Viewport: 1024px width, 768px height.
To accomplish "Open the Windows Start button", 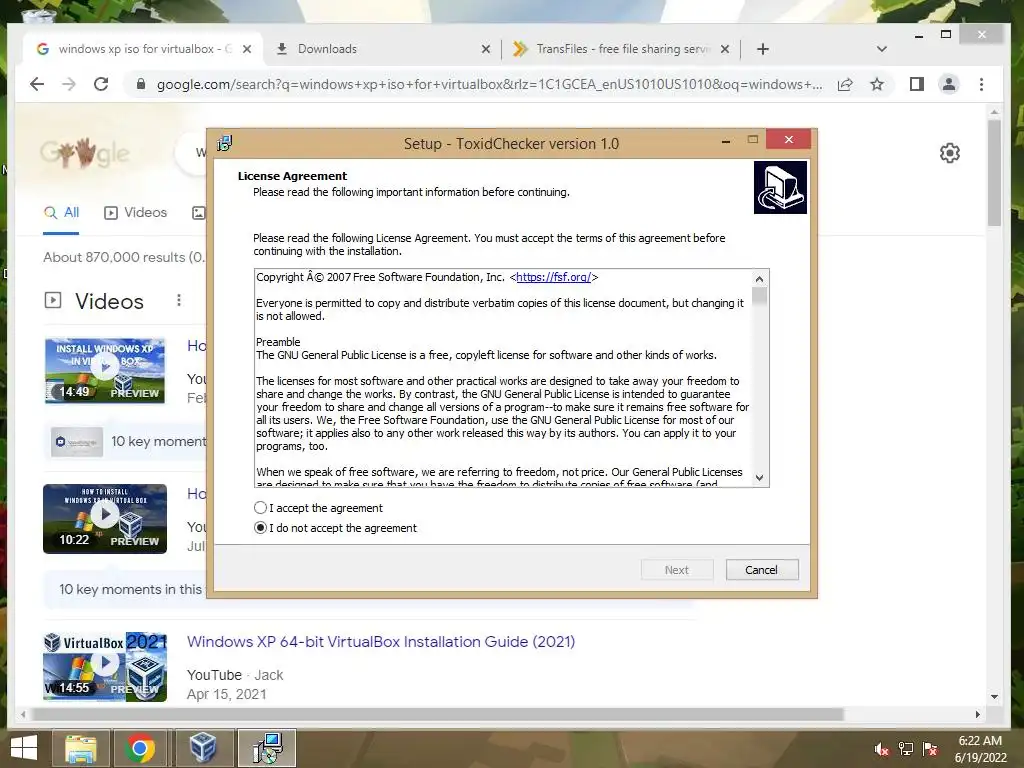I will tap(24, 748).
